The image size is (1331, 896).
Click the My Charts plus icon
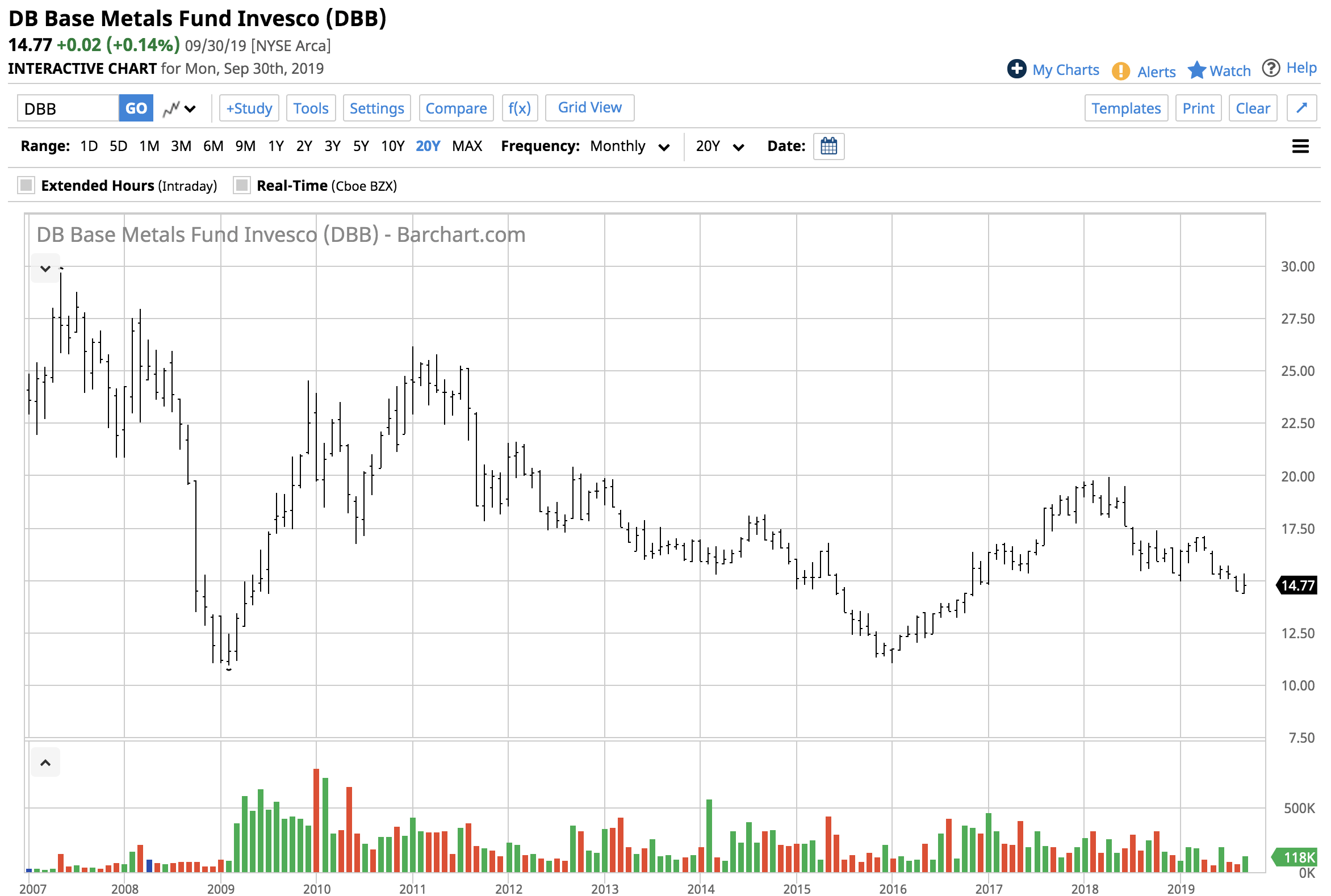point(1016,69)
